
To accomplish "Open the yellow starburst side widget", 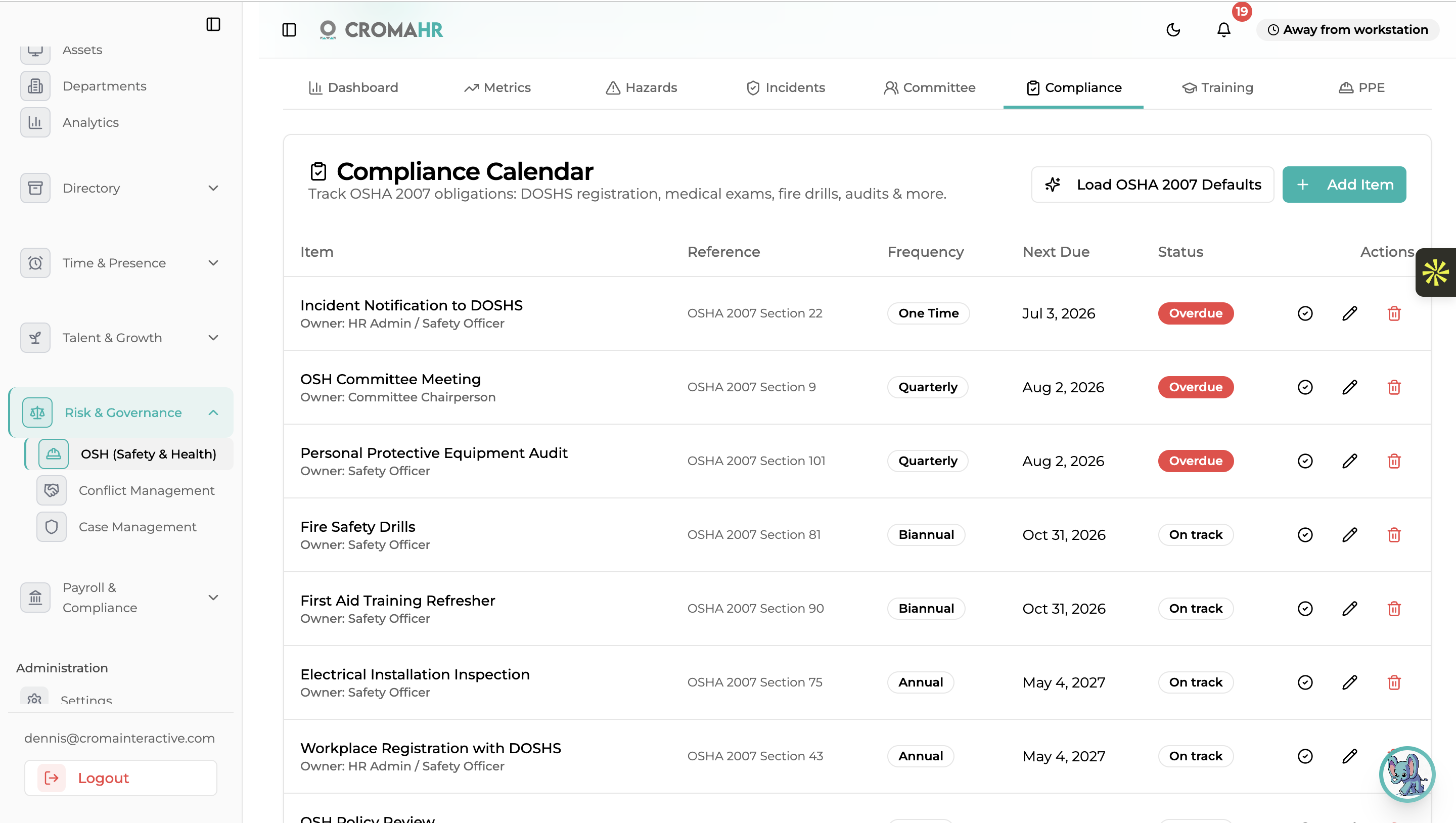I will 1436,272.
